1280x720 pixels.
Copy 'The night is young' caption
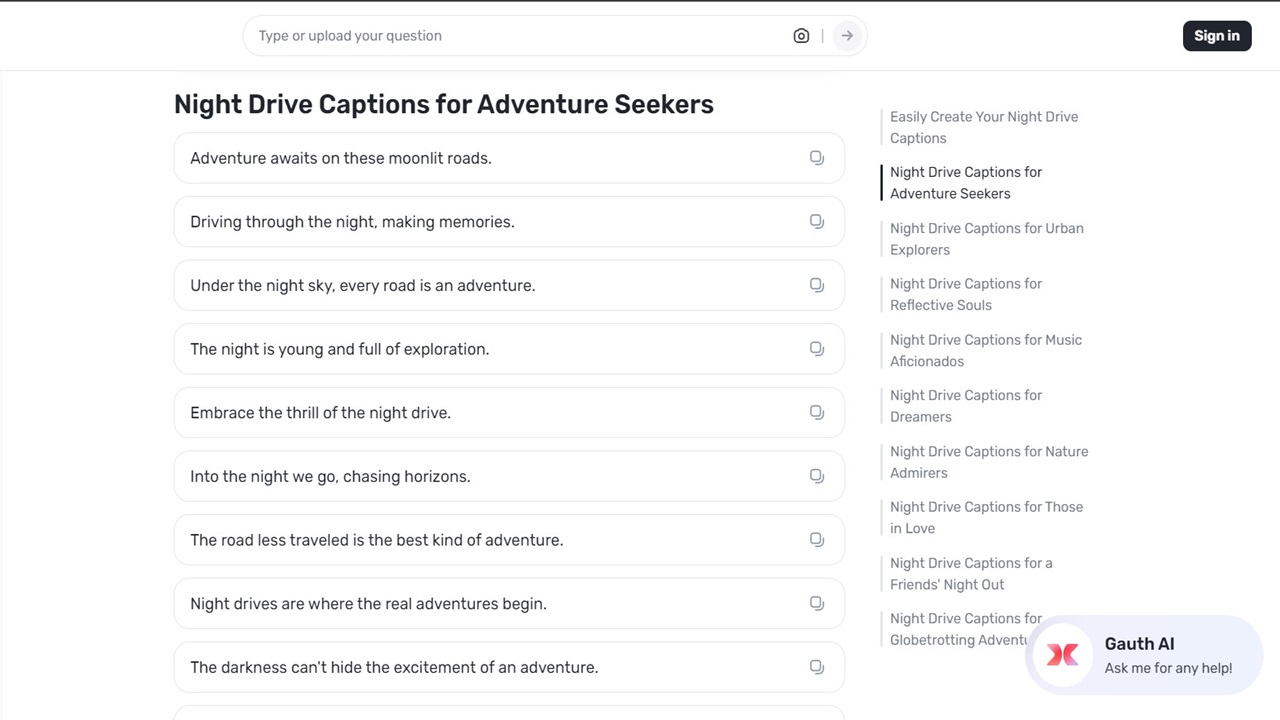tap(817, 349)
